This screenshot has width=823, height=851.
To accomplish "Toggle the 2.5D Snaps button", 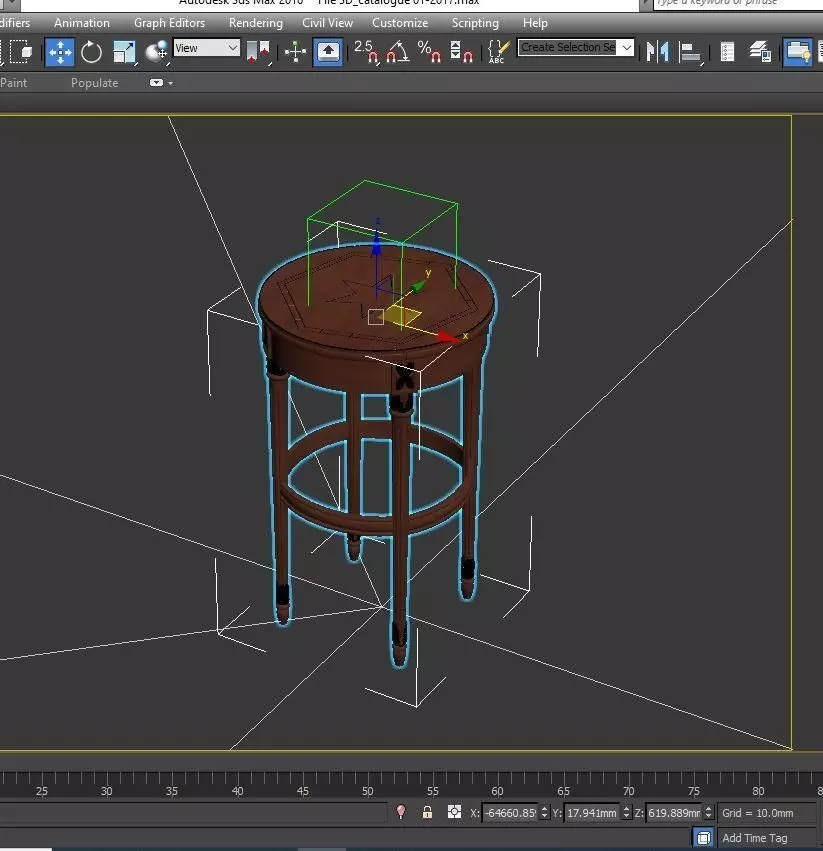I will pos(366,52).
